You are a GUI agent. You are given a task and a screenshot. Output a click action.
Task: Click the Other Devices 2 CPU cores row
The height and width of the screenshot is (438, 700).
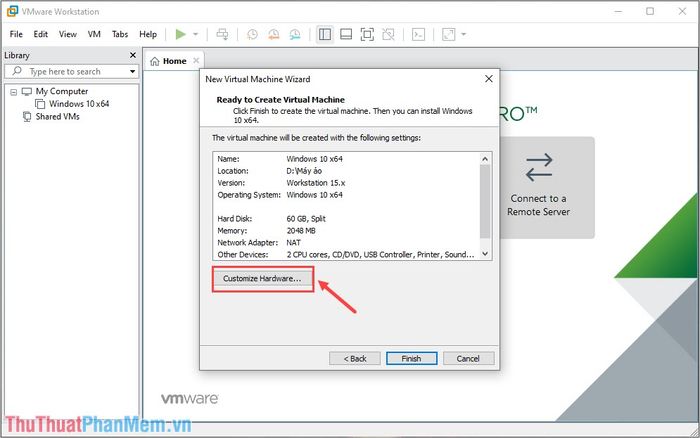(346, 254)
